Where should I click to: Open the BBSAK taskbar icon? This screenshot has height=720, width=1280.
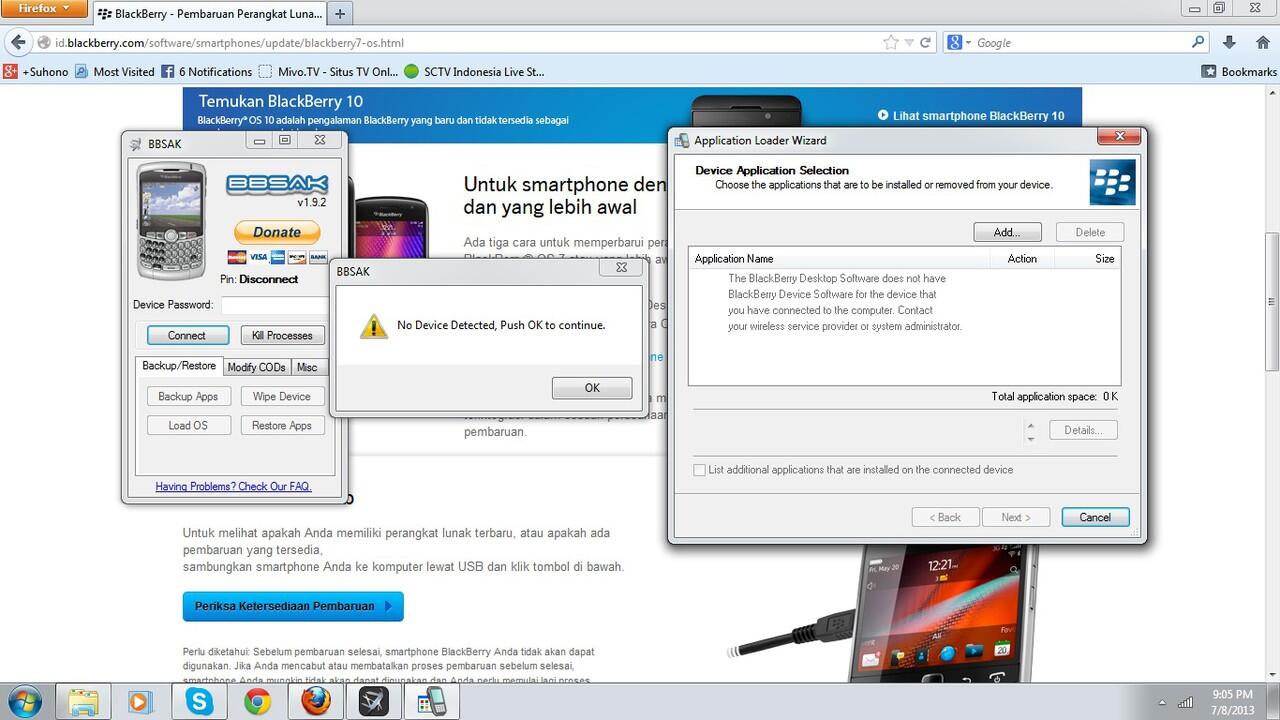[373, 701]
